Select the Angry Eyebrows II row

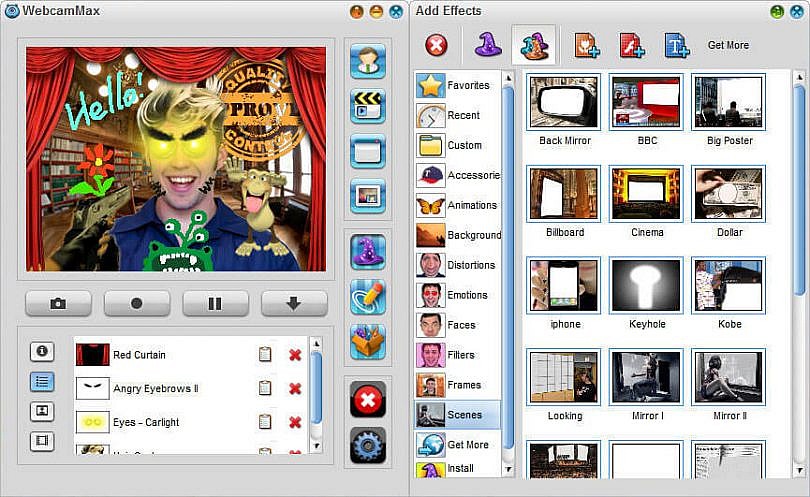pyautogui.click(x=192, y=389)
